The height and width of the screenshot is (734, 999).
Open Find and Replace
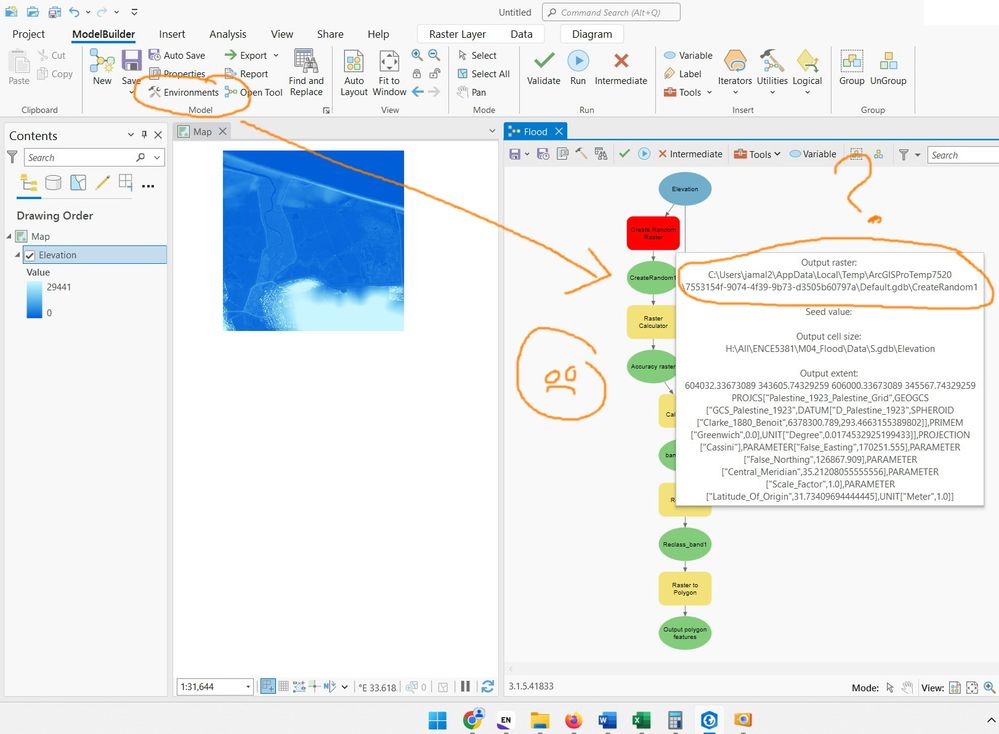[x=306, y=73]
